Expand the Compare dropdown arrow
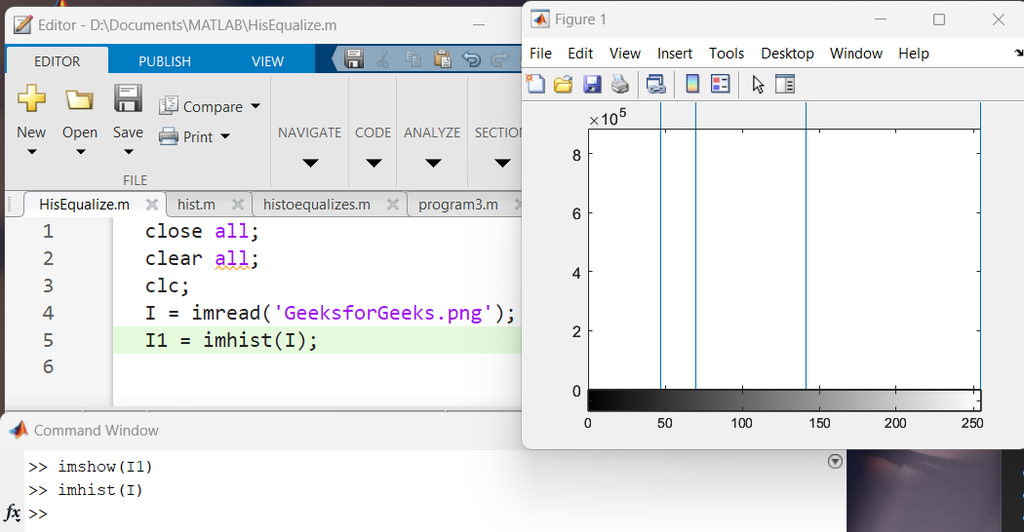1024x532 pixels. point(255,106)
